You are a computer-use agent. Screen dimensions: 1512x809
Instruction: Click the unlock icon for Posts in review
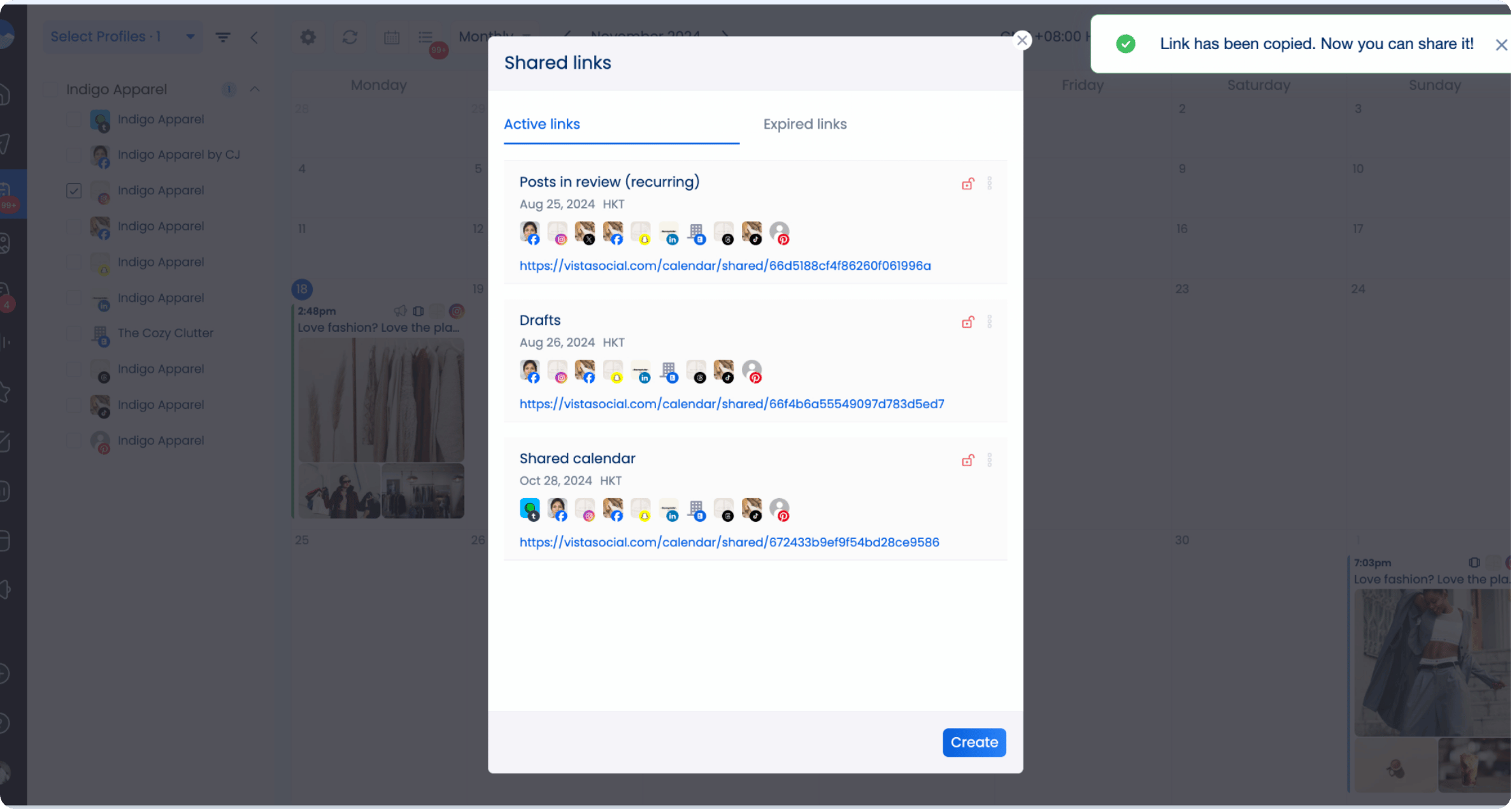coord(967,184)
